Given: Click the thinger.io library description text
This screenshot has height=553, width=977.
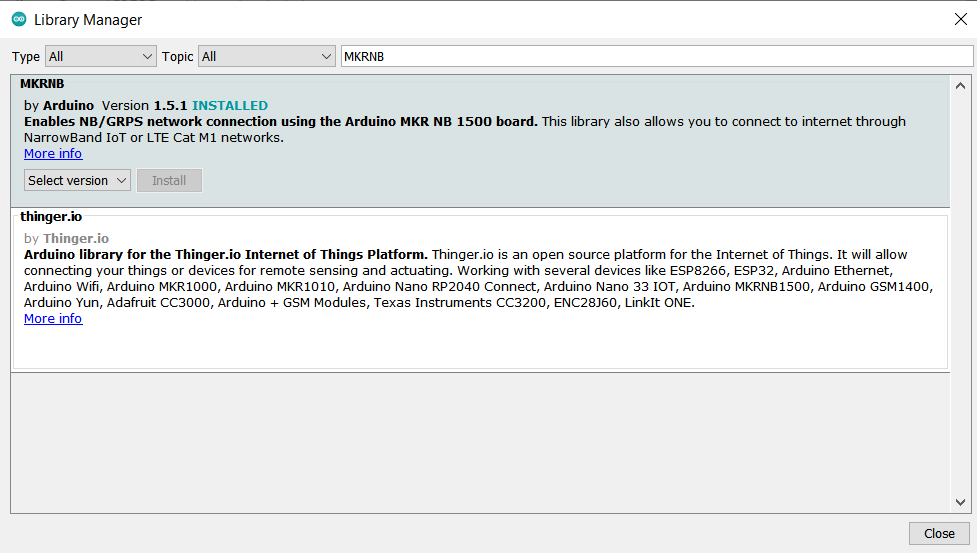Looking at the screenshot, I should pyautogui.click(x=478, y=279).
